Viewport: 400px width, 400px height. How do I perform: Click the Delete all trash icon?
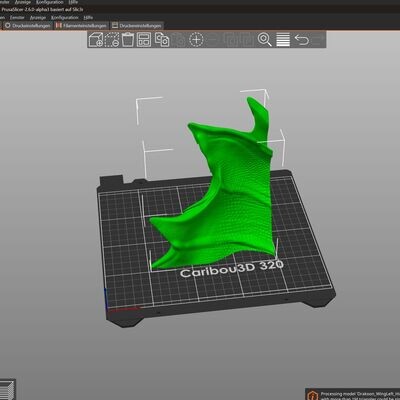coord(128,39)
